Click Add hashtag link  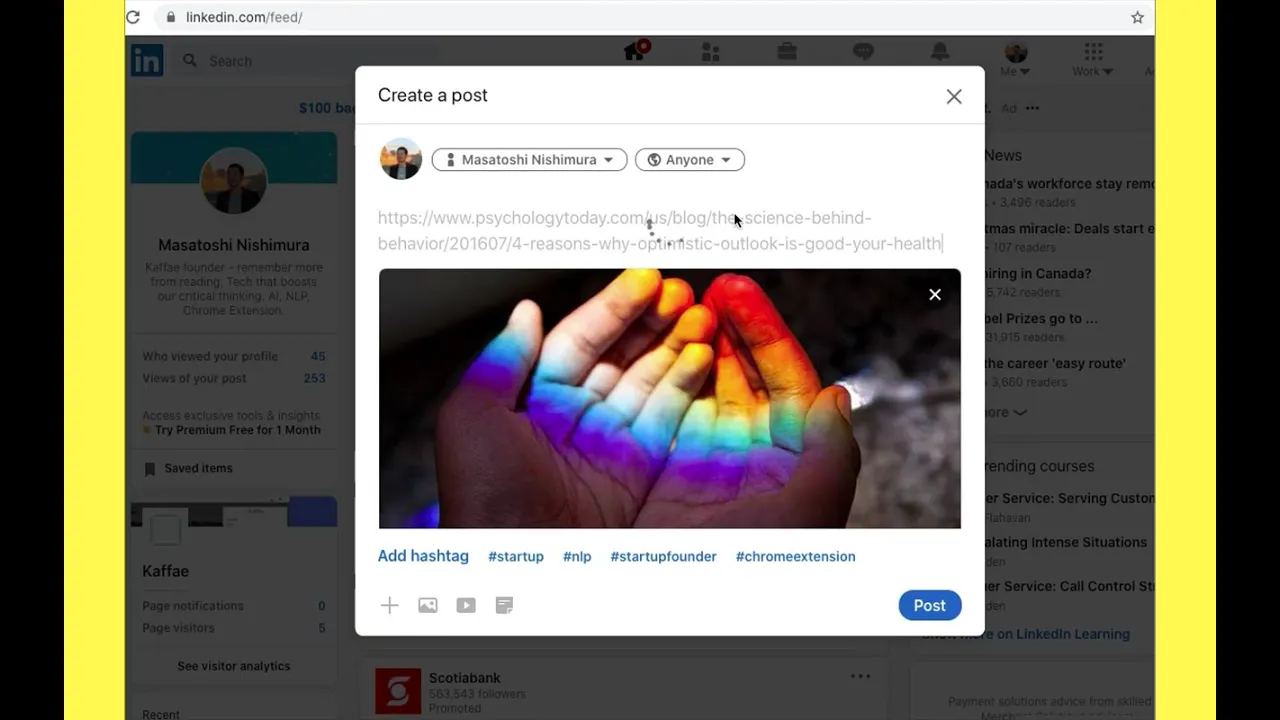[423, 556]
